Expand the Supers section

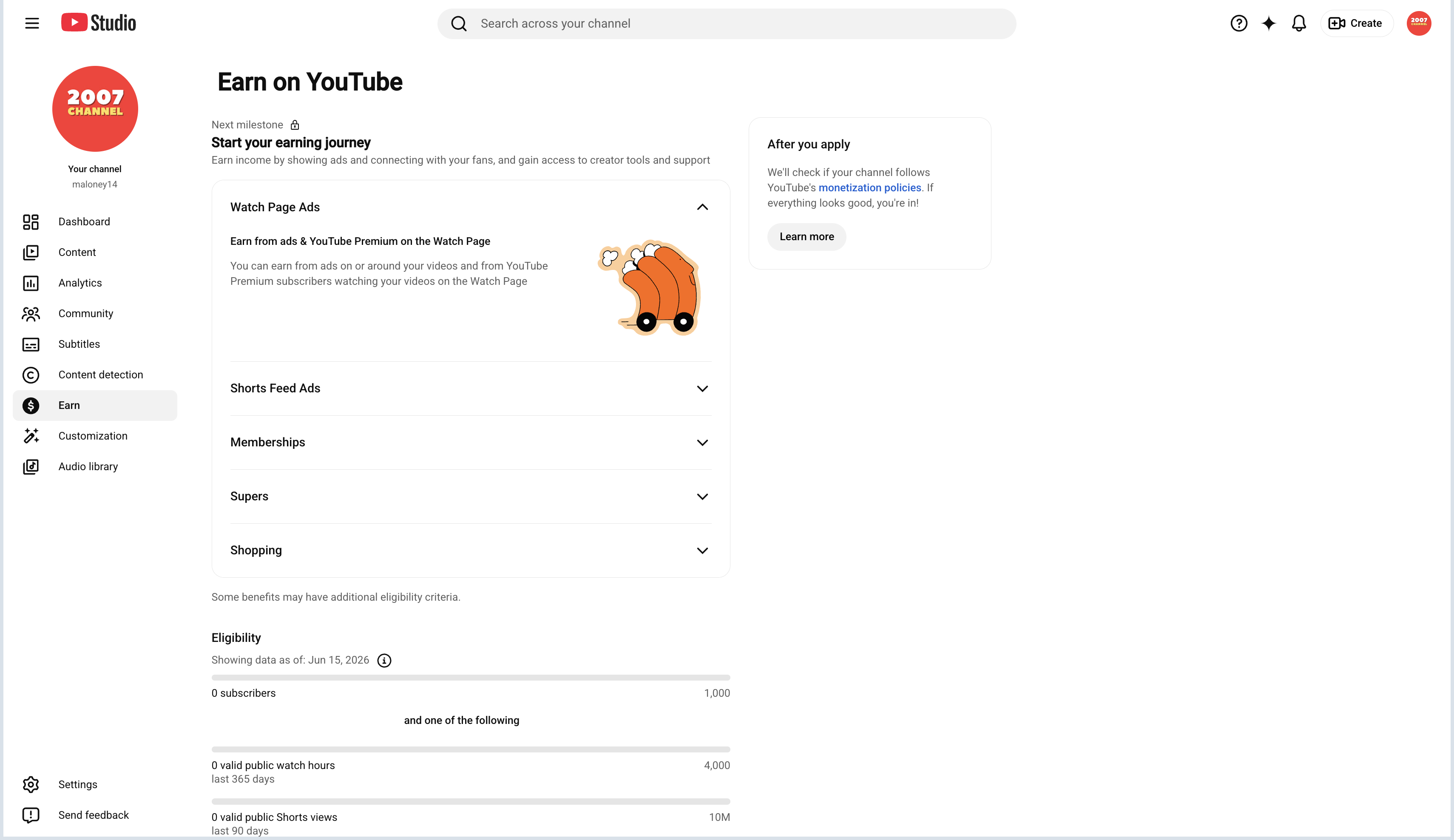coord(701,496)
